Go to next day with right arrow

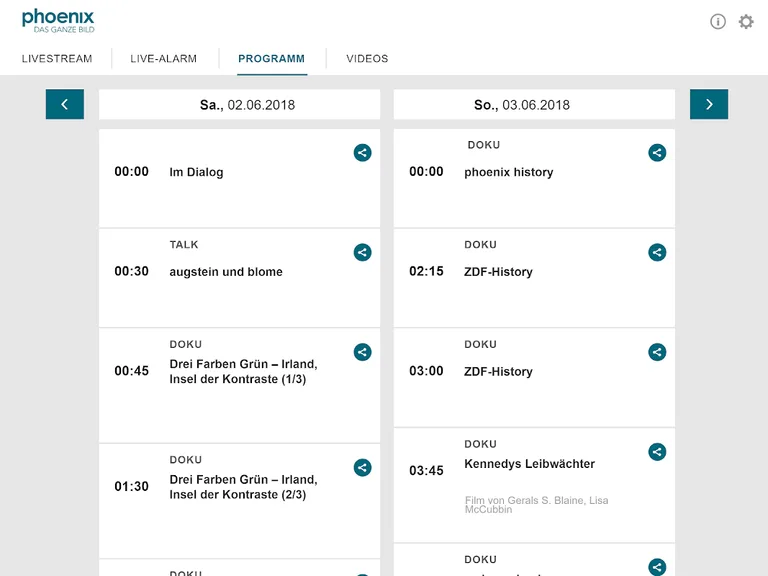point(709,104)
